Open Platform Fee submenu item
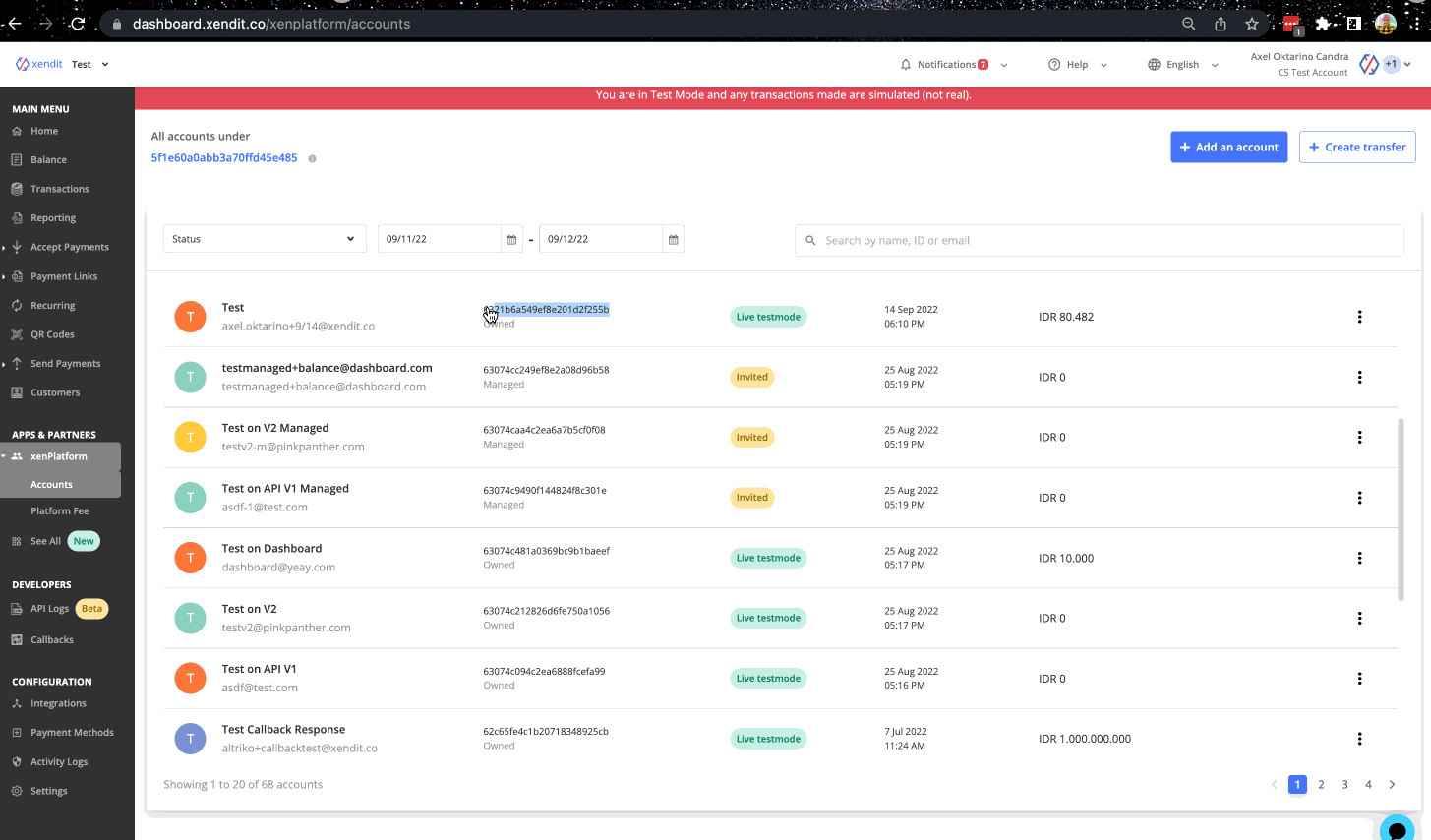This screenshot has width=1431, height=840. point(60,510)
